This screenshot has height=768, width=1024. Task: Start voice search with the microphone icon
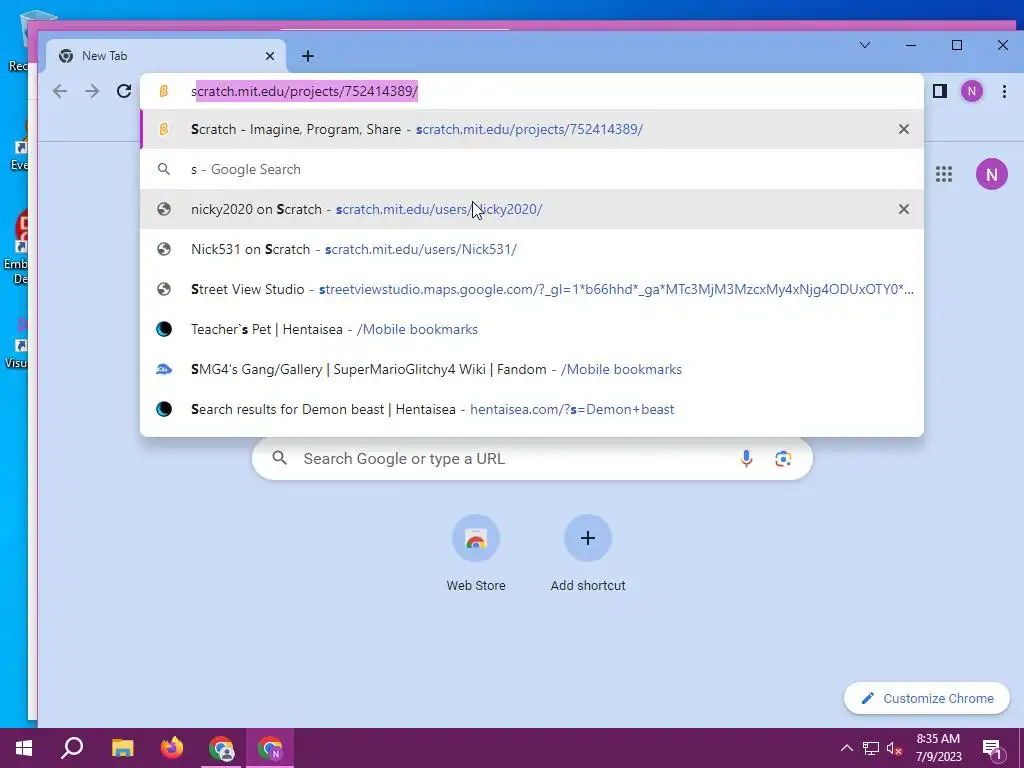[x=746, y=458]
